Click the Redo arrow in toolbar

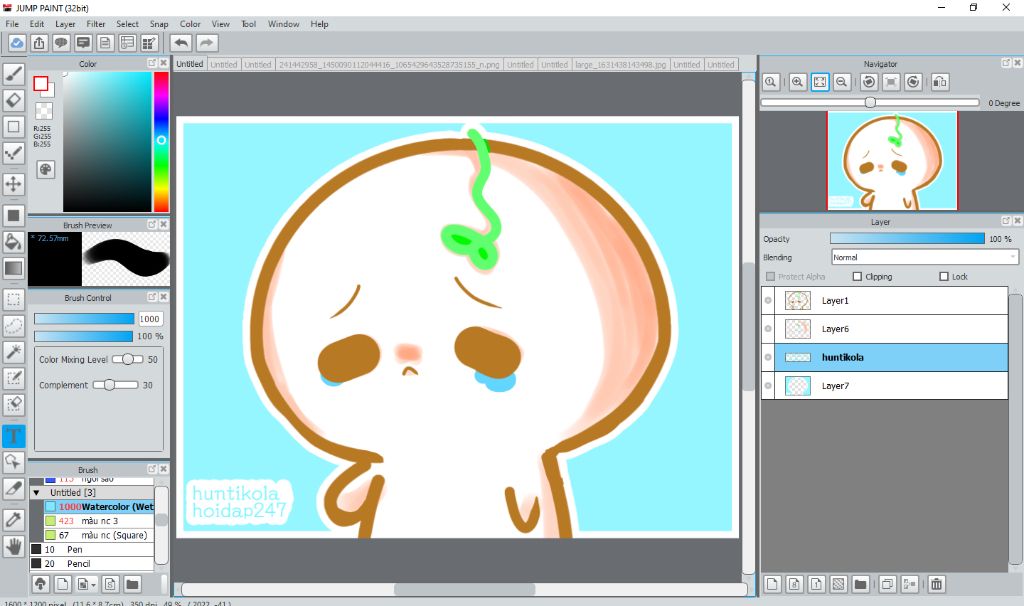206,43
